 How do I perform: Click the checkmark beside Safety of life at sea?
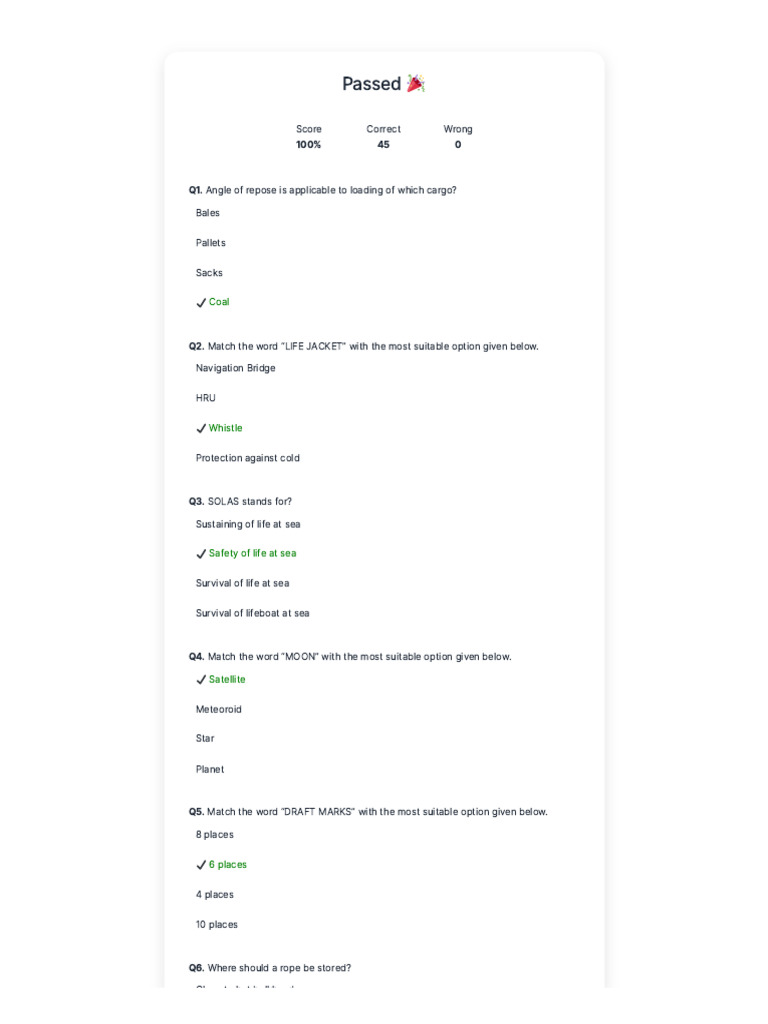(x=201, y=554)
